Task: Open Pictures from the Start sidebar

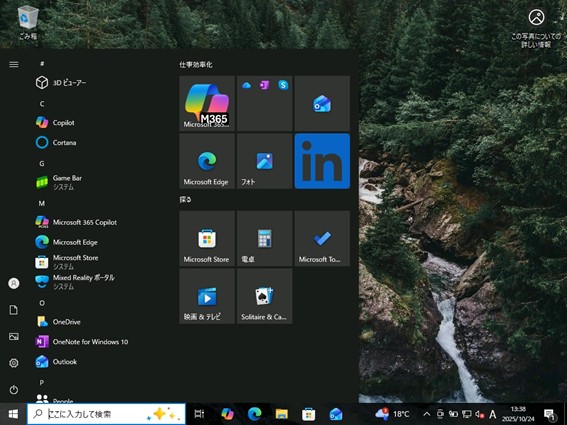Action: pyautogui.click(x=14, y=337)
